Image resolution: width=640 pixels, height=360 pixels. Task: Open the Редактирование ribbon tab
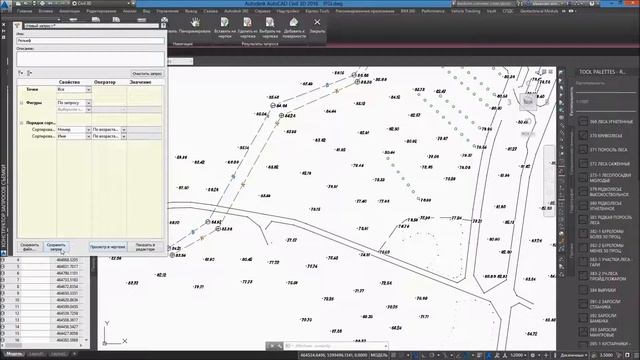pos(101,11)
